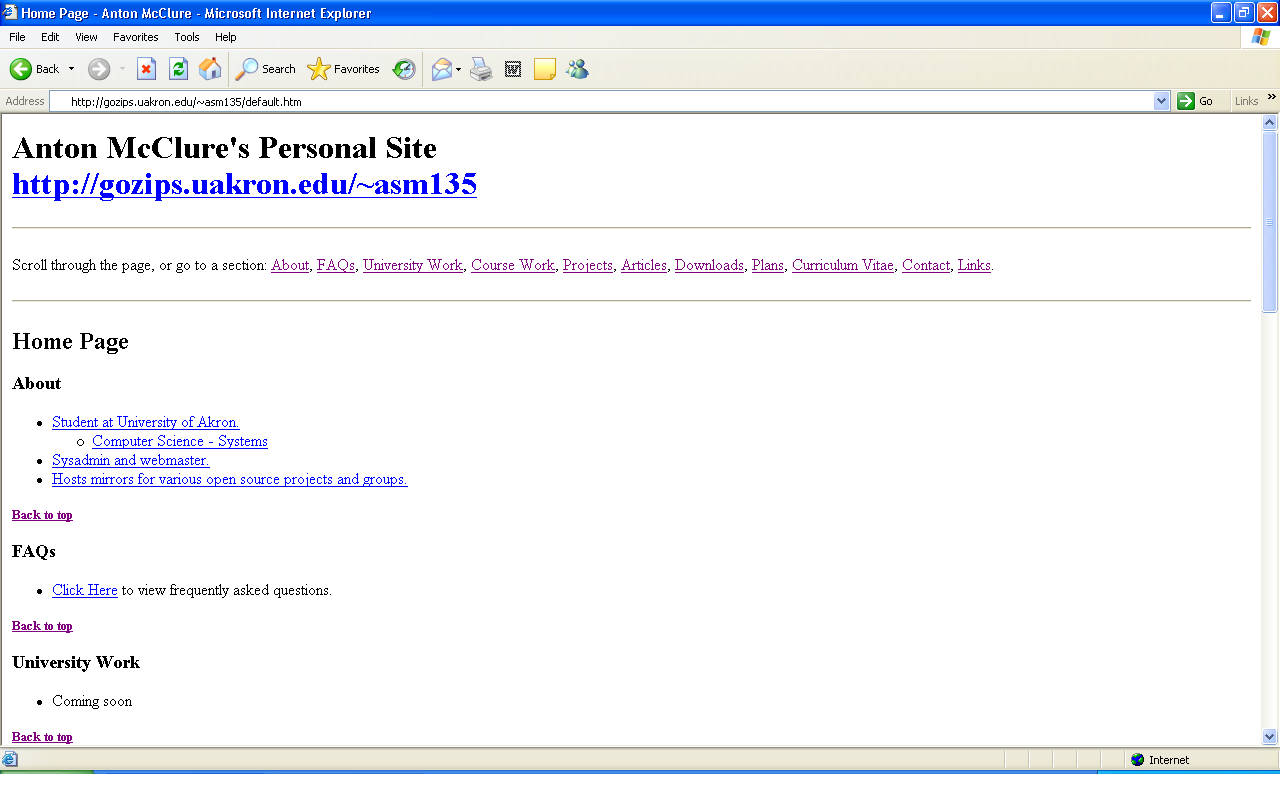
Task: Expand the address bar URL dropdown
Action: pyautogui.click(x=1161, y=101)
